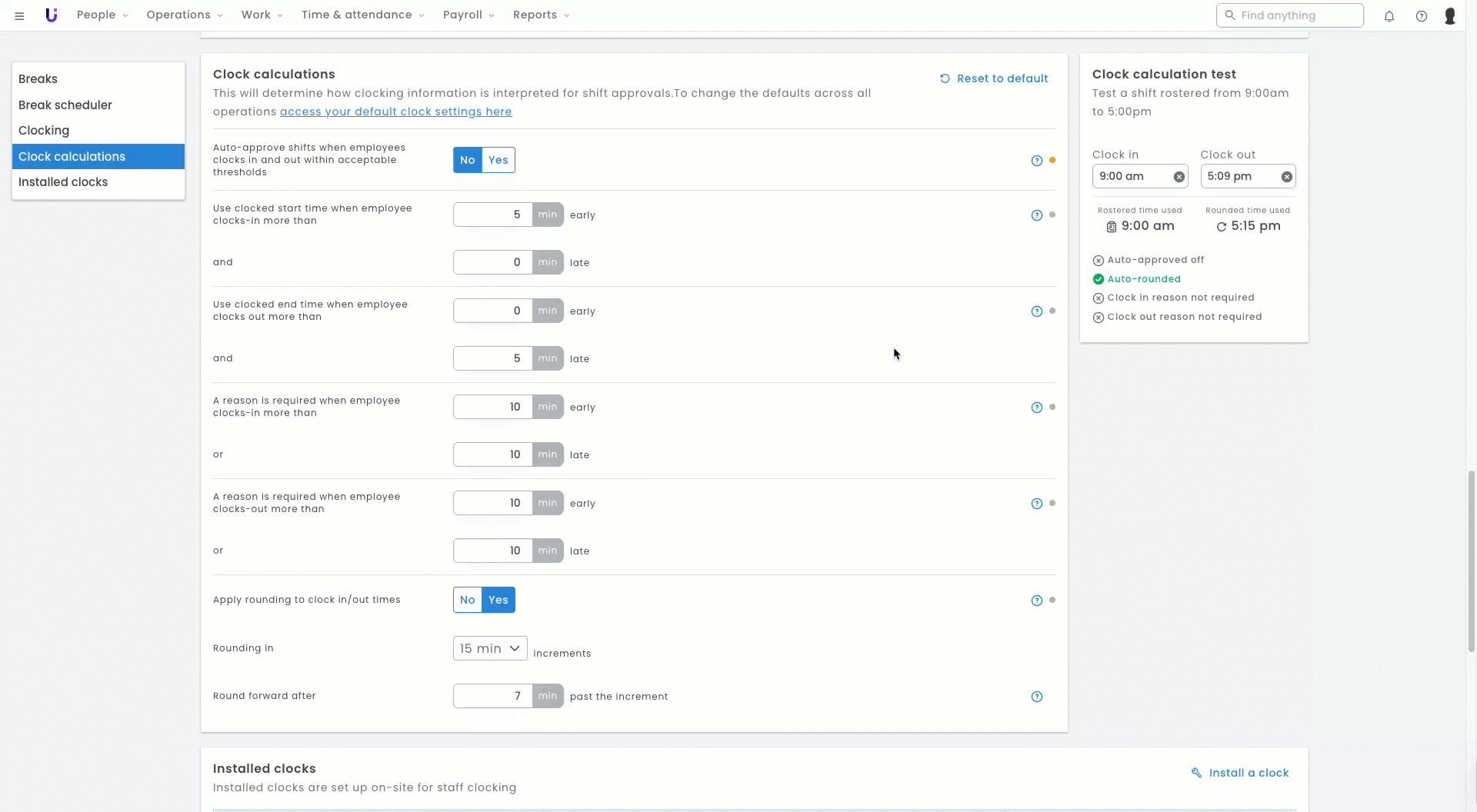Clear the Clock in time field
The height and width of the screenshot is (812, 1477).
pyautogui.click(x=1179, y=177)
